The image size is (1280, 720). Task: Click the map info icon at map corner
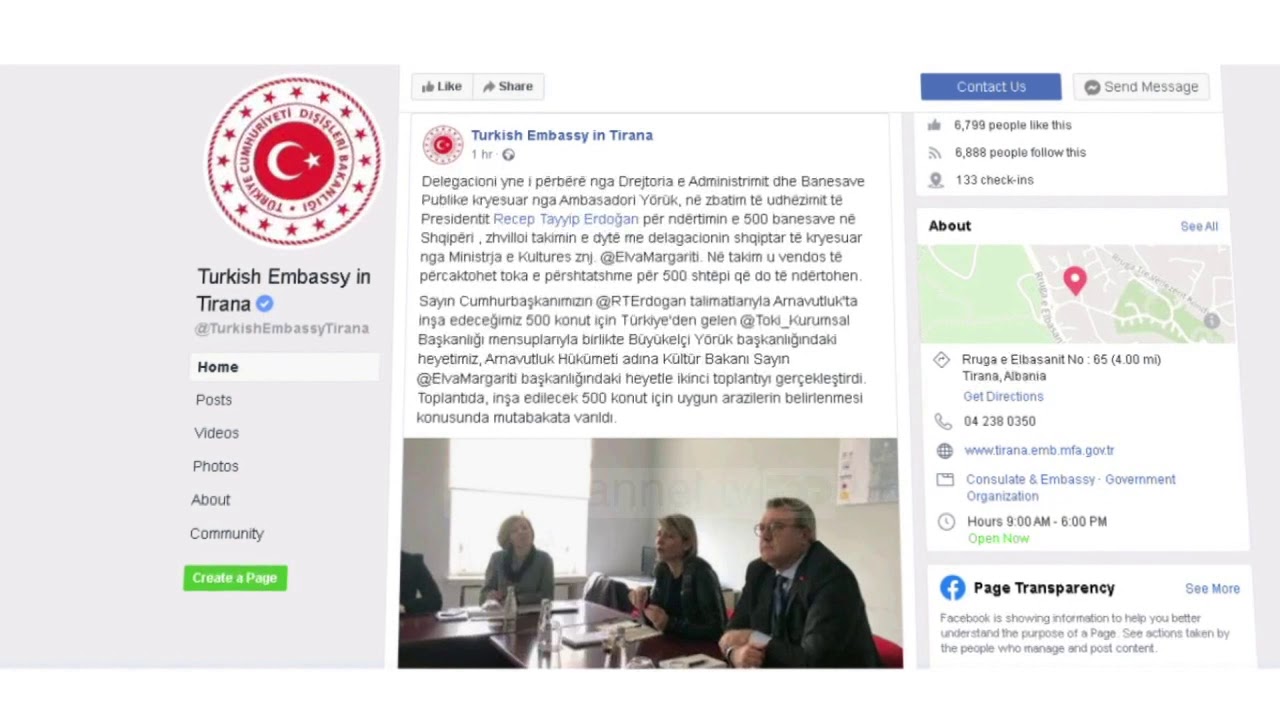coord(1212,321)
